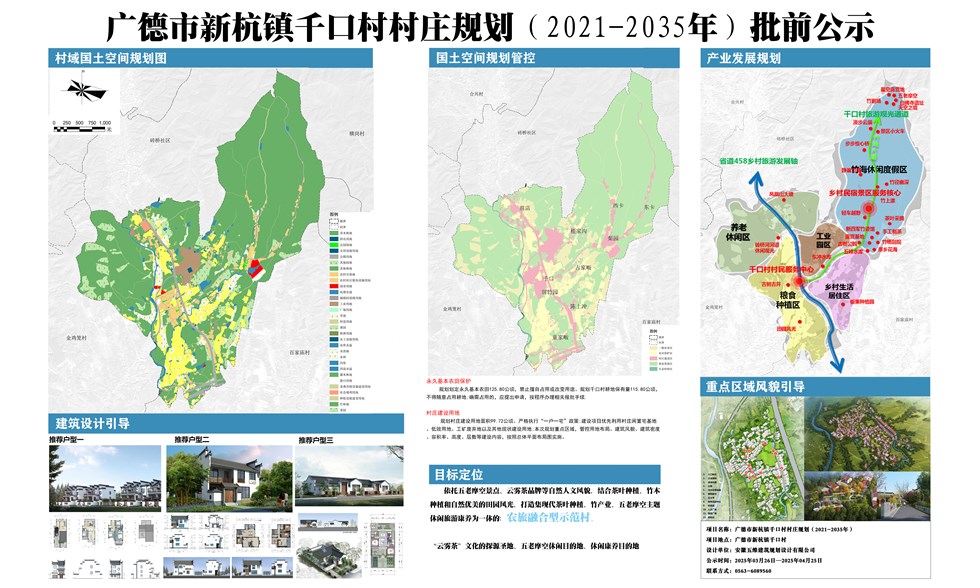The height and width of the screenshot is (588, 980).
Task: Click the brown 工业园区 zone
Action: [x=824, y=239]
